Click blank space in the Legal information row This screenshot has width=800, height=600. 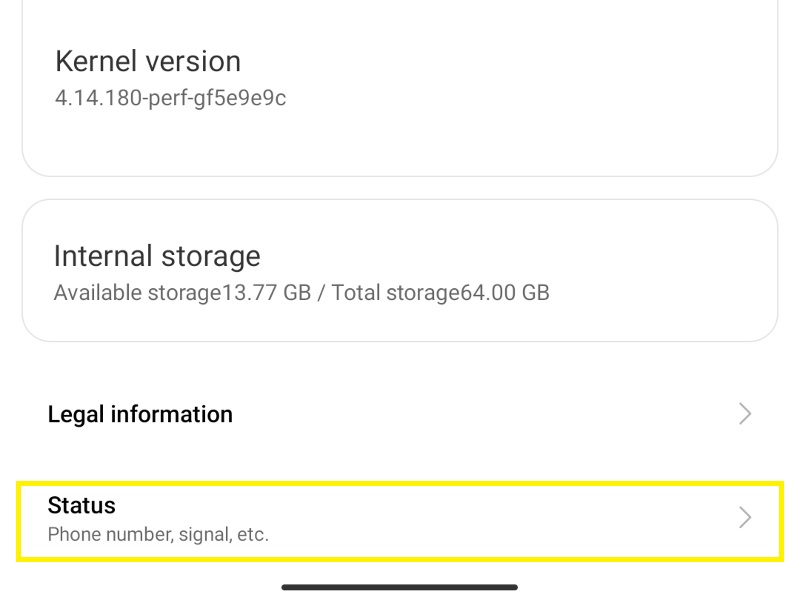pyautogui.click(x=480, y=414)
